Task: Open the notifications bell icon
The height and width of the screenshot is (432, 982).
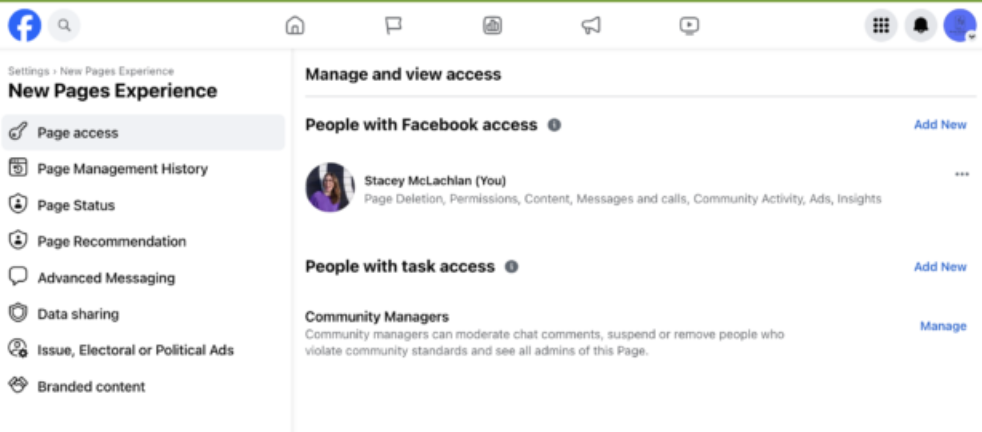Action: [x=921, y=26]
